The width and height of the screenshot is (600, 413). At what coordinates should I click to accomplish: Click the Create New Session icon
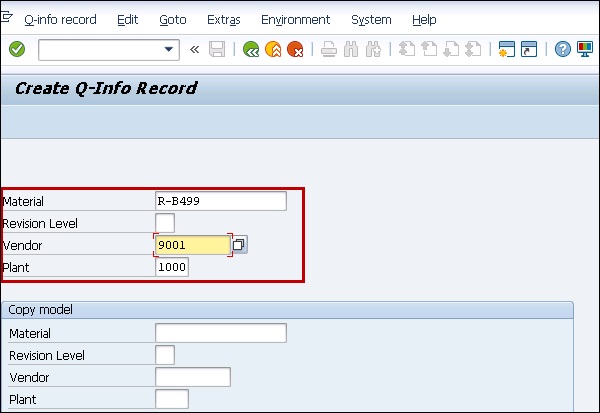pyautogui.click(x=506, y=49)
